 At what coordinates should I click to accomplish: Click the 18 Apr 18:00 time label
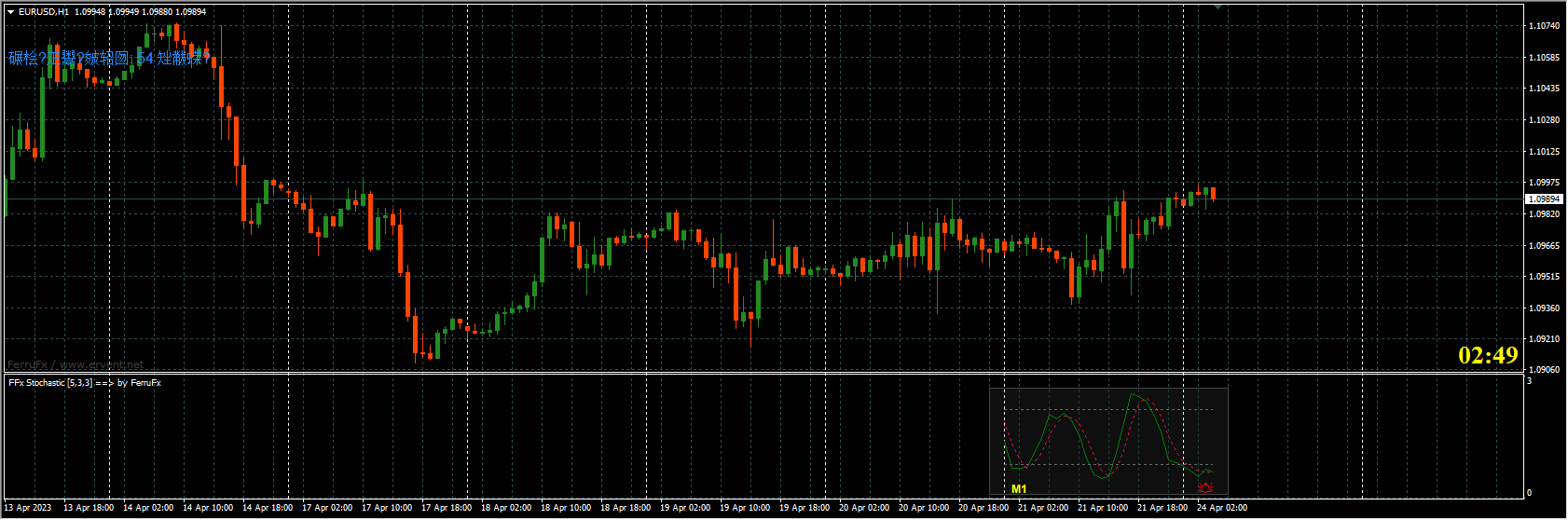(x=626, y=508)
